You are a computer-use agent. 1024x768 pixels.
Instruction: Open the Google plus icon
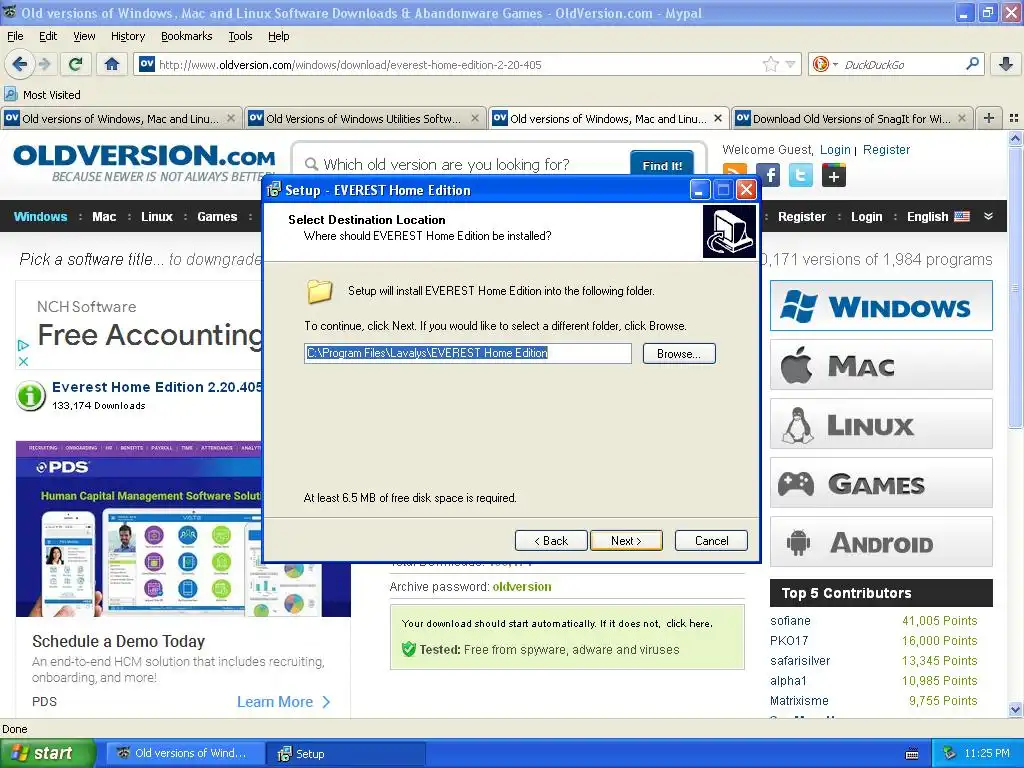[833, 175]
